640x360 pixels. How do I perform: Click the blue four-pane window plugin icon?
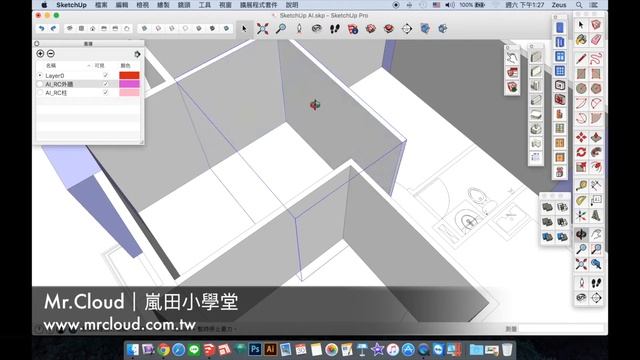pyautogui.click(x=560, y=56)
